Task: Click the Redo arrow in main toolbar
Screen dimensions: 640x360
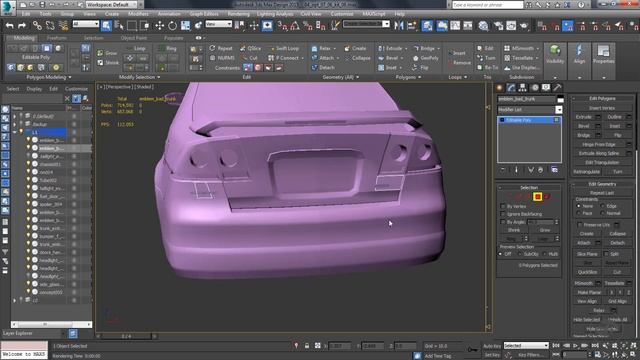Action: coord(22,26)
